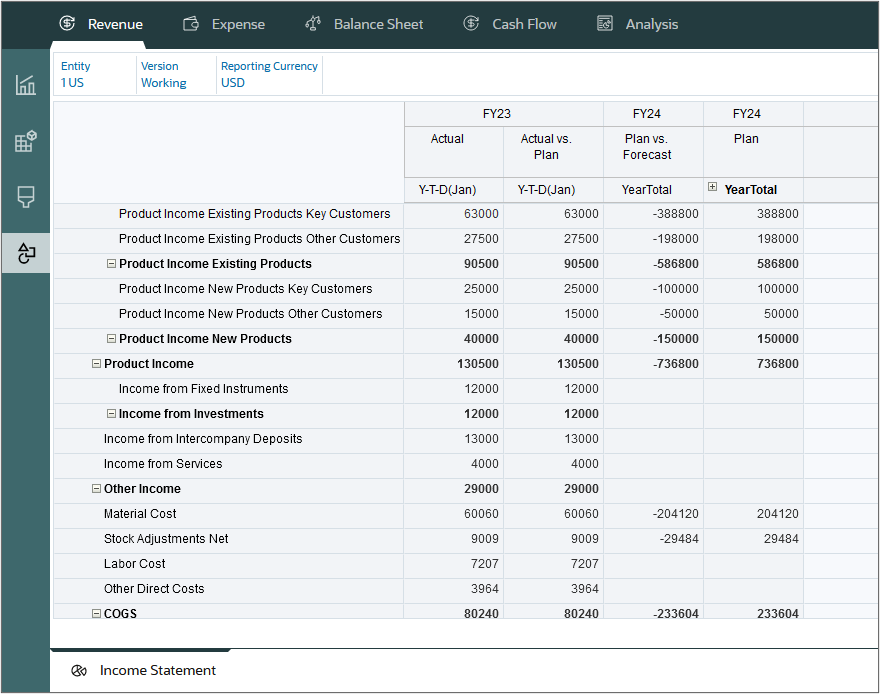Switch to the Cash Flow tab

[x=509, y=23]
